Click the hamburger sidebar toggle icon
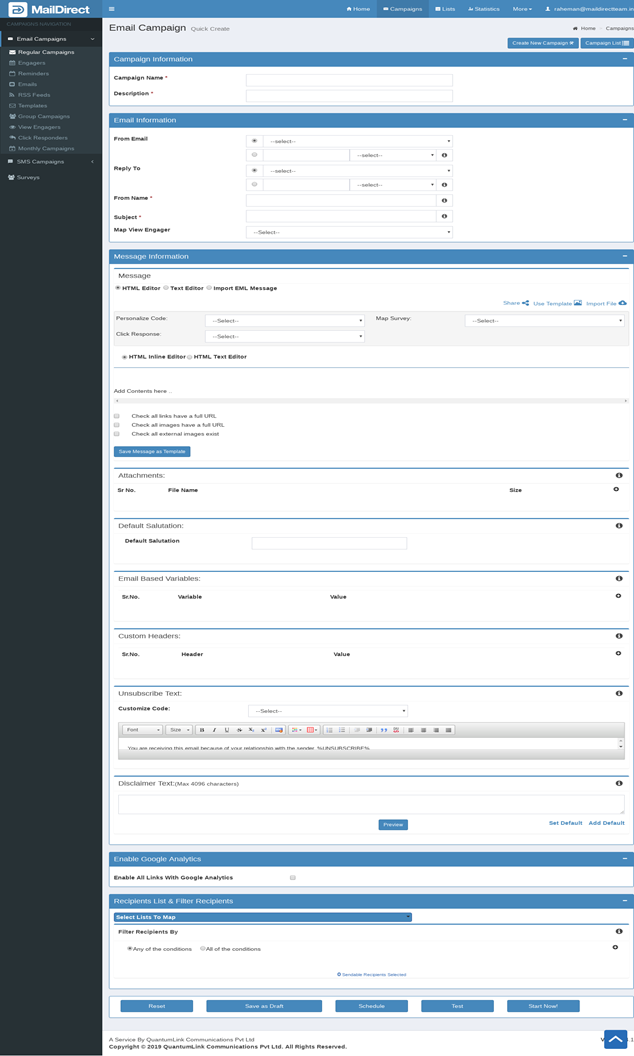Viewport: 634px width, 1056px height. pyautogui.click(x=111, y=9)
